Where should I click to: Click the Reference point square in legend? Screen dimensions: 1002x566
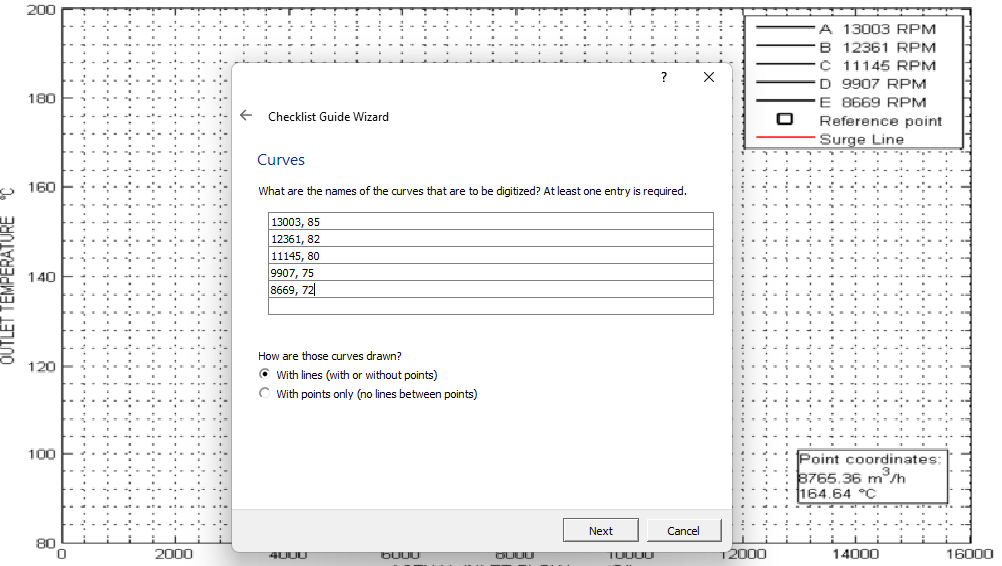[x=785, y=119]
